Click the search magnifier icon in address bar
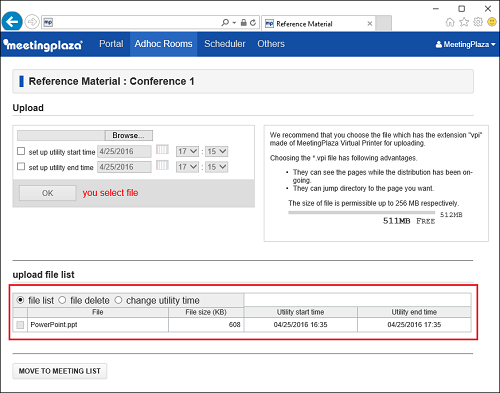 pyautogui.click(x=225, y=23)
